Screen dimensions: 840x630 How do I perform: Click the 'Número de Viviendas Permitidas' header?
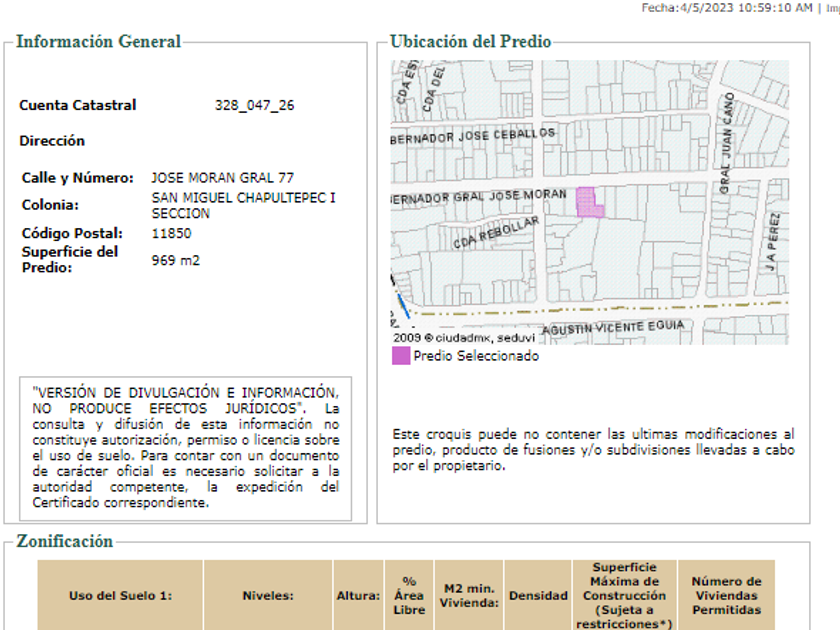726,595
